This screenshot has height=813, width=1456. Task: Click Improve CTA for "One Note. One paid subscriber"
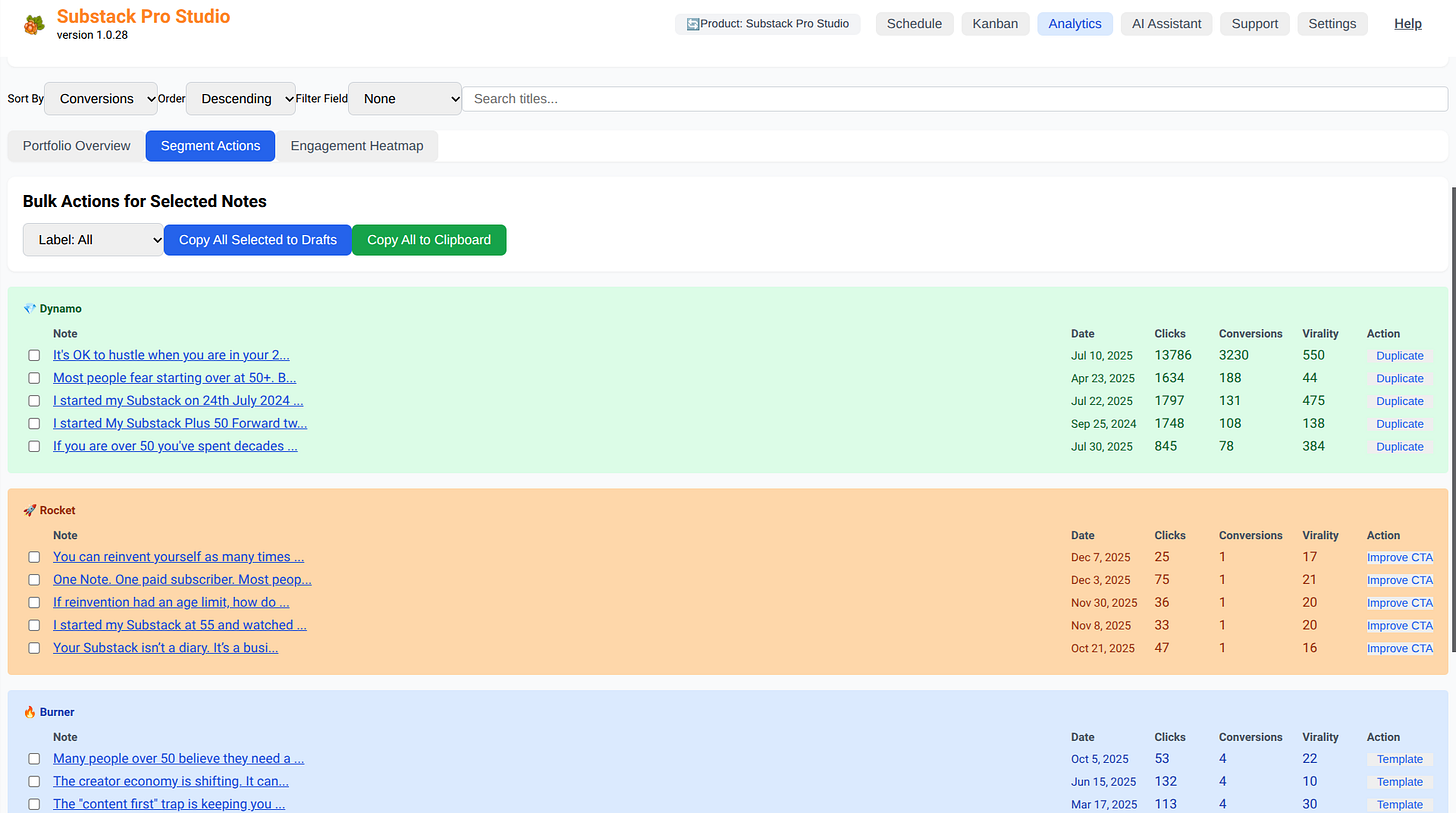(x=1400, y=581)
